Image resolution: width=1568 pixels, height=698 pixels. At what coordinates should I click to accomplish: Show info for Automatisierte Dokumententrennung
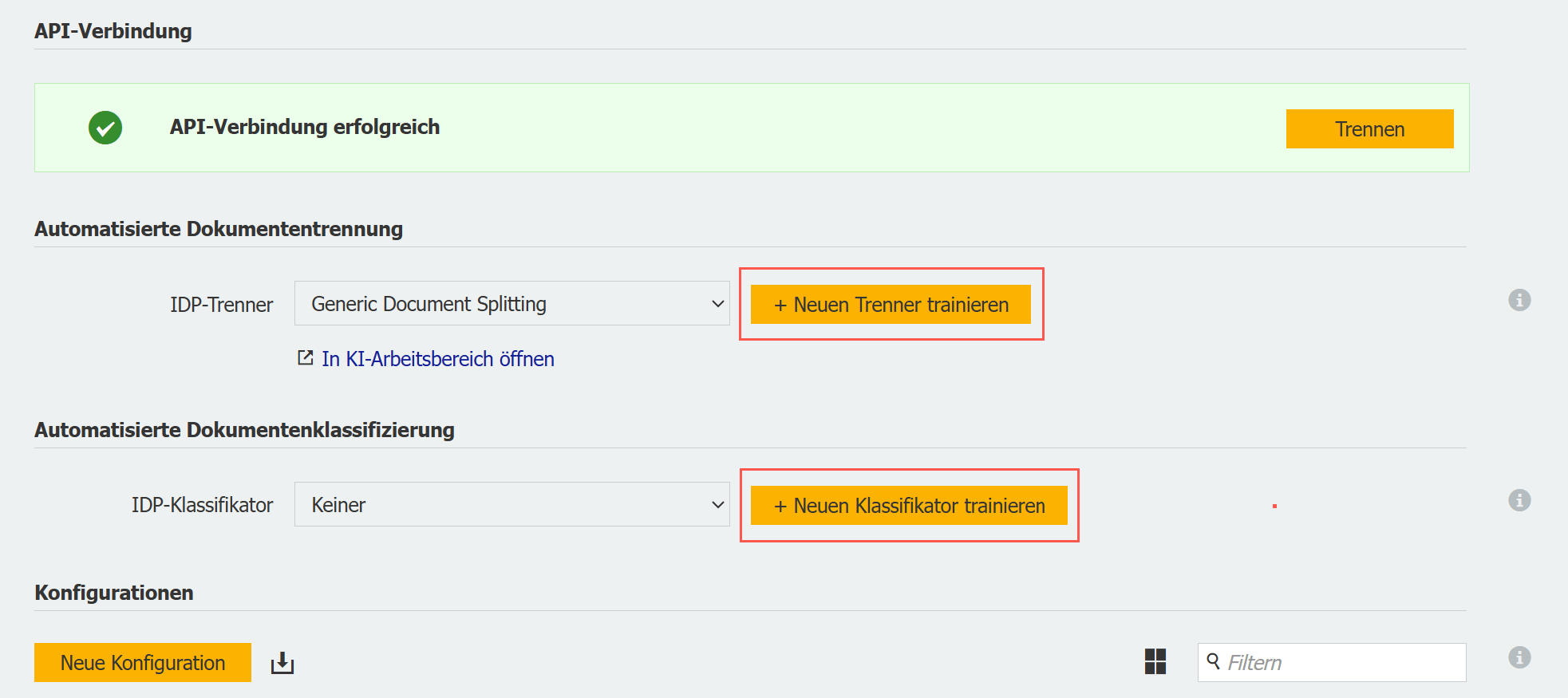(1519, 300)
